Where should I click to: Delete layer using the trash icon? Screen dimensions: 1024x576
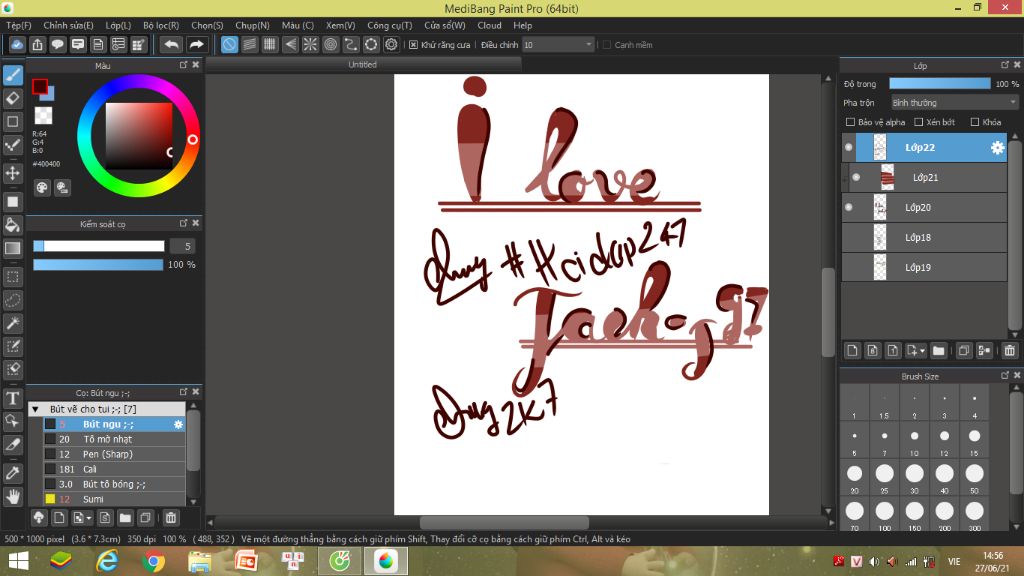point(1010,351)
